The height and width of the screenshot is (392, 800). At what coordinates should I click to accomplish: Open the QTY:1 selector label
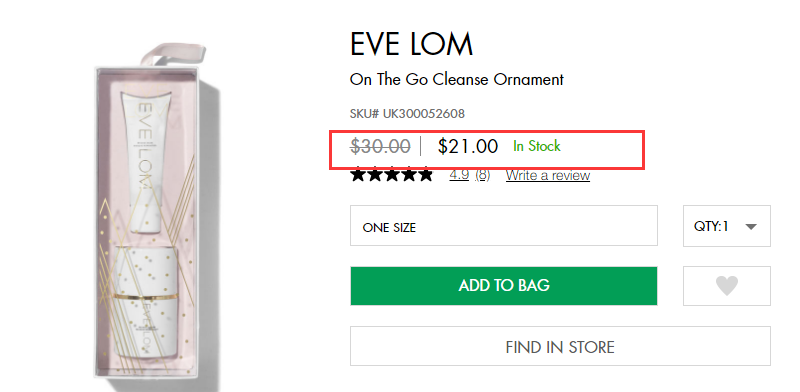(x=711, y=226)
